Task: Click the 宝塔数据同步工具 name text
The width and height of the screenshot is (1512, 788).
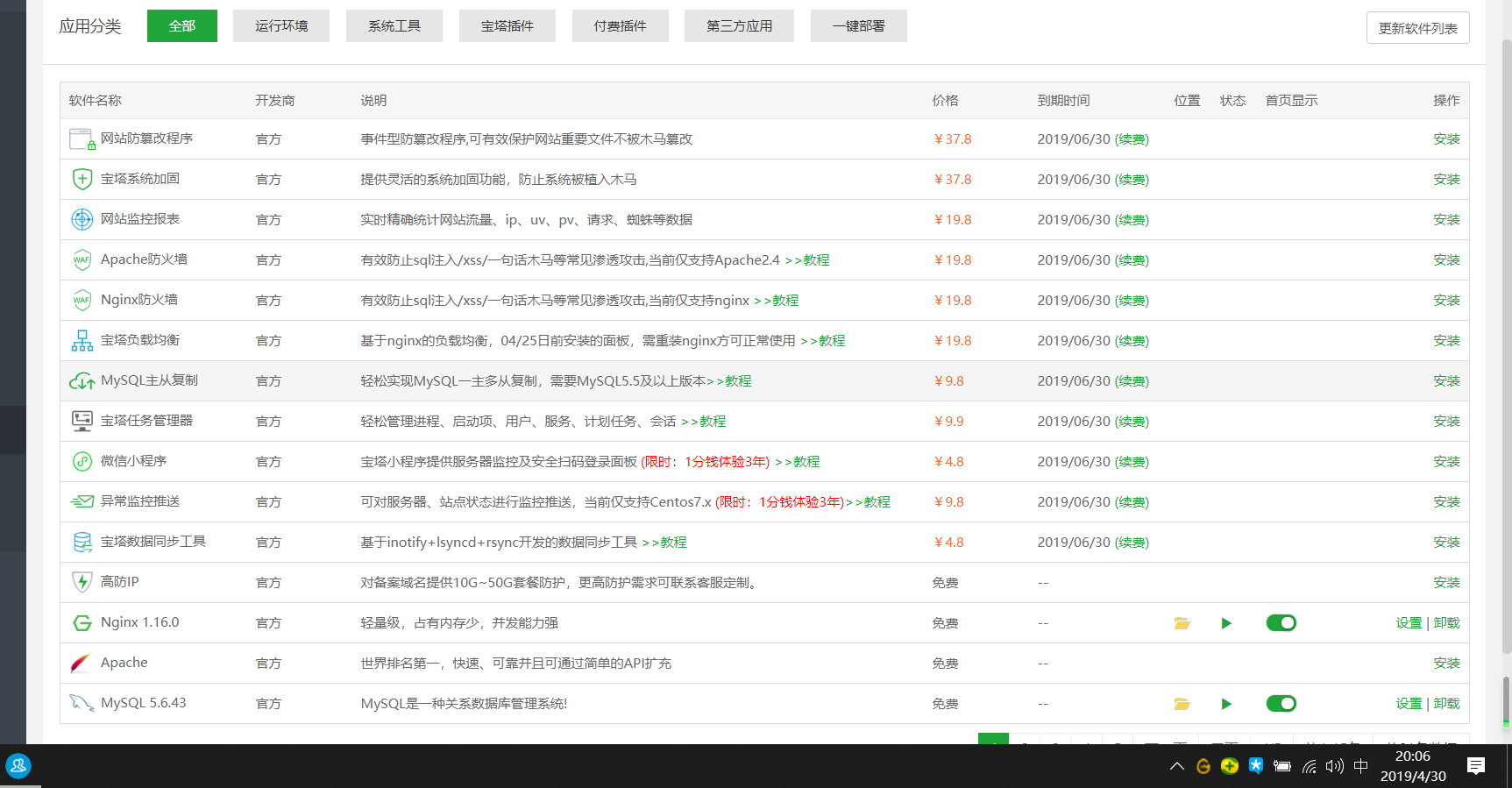Action: [x=153, y=542]
